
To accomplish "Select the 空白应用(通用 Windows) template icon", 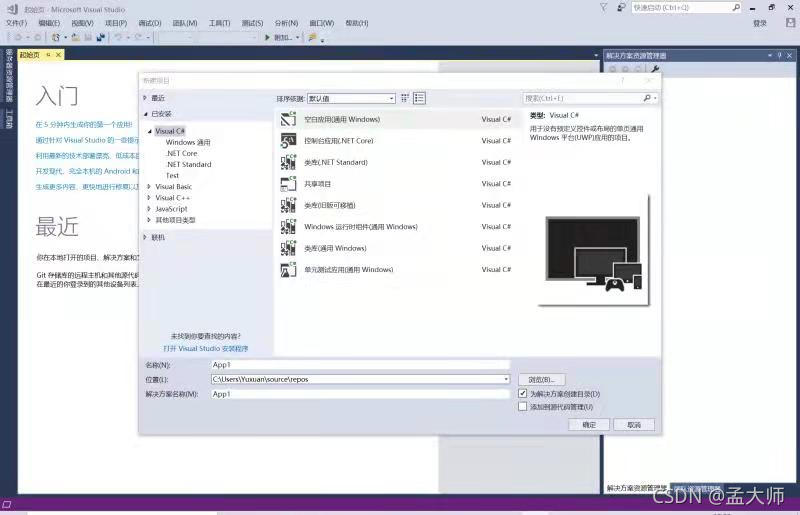I will [288, 119].
